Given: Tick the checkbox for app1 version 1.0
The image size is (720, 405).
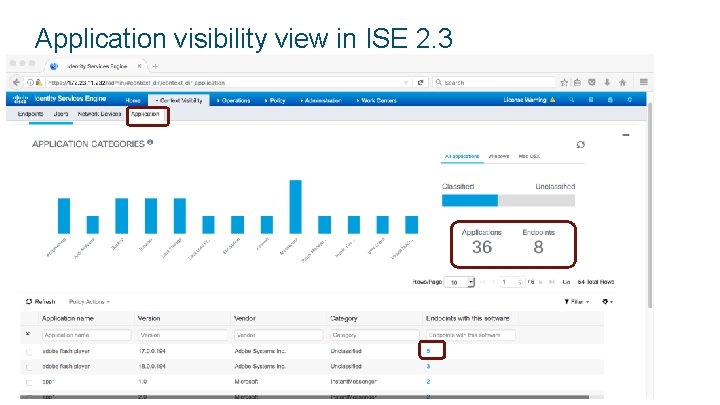Looking at the screenshot, I should coord(29,382).
